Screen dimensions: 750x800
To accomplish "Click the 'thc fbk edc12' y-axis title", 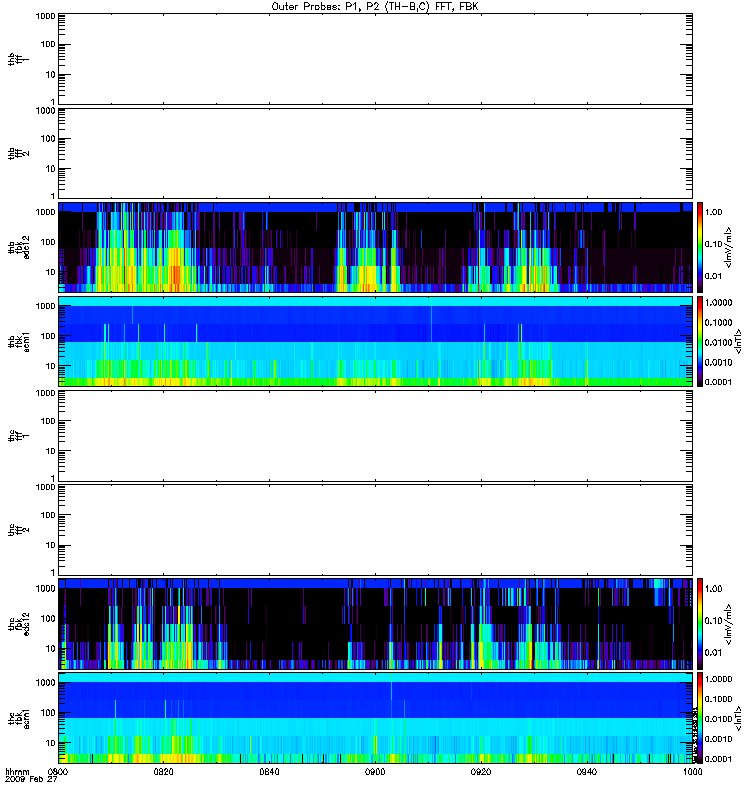I will [19, 623].
